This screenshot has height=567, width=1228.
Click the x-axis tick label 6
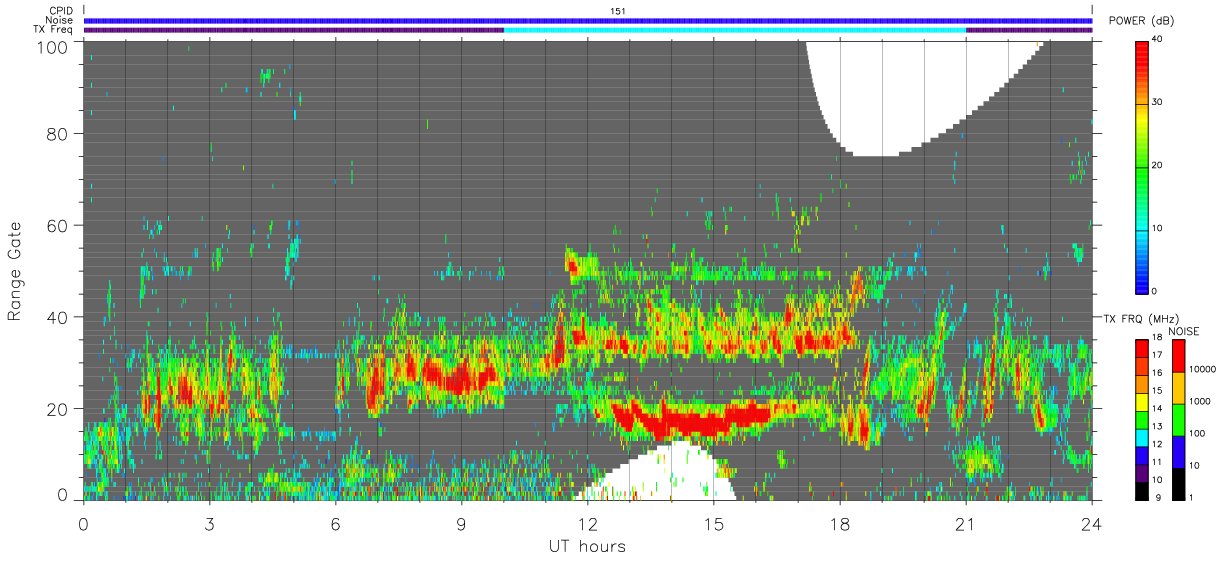tap(335, 524)
